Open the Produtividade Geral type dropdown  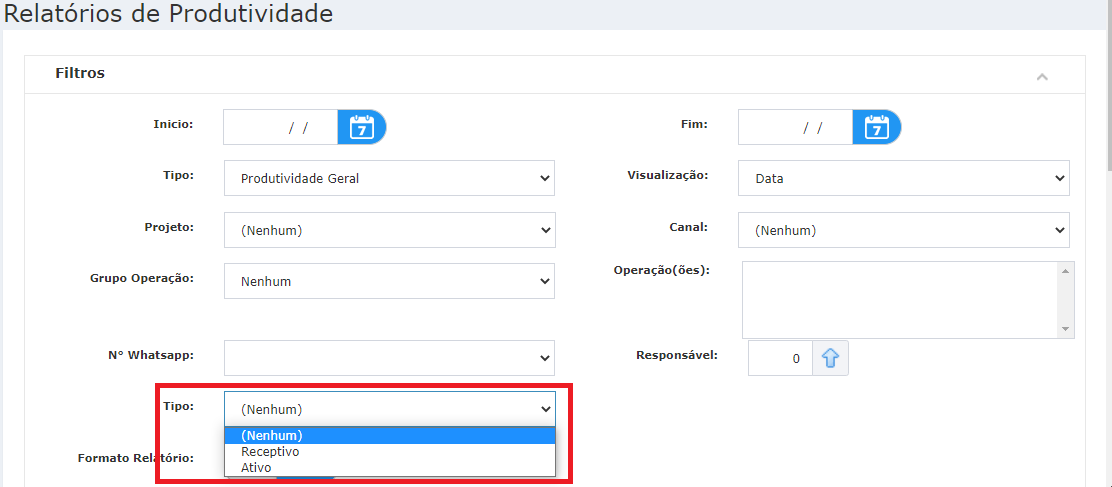pyautogui.click(x=389, y=179)
